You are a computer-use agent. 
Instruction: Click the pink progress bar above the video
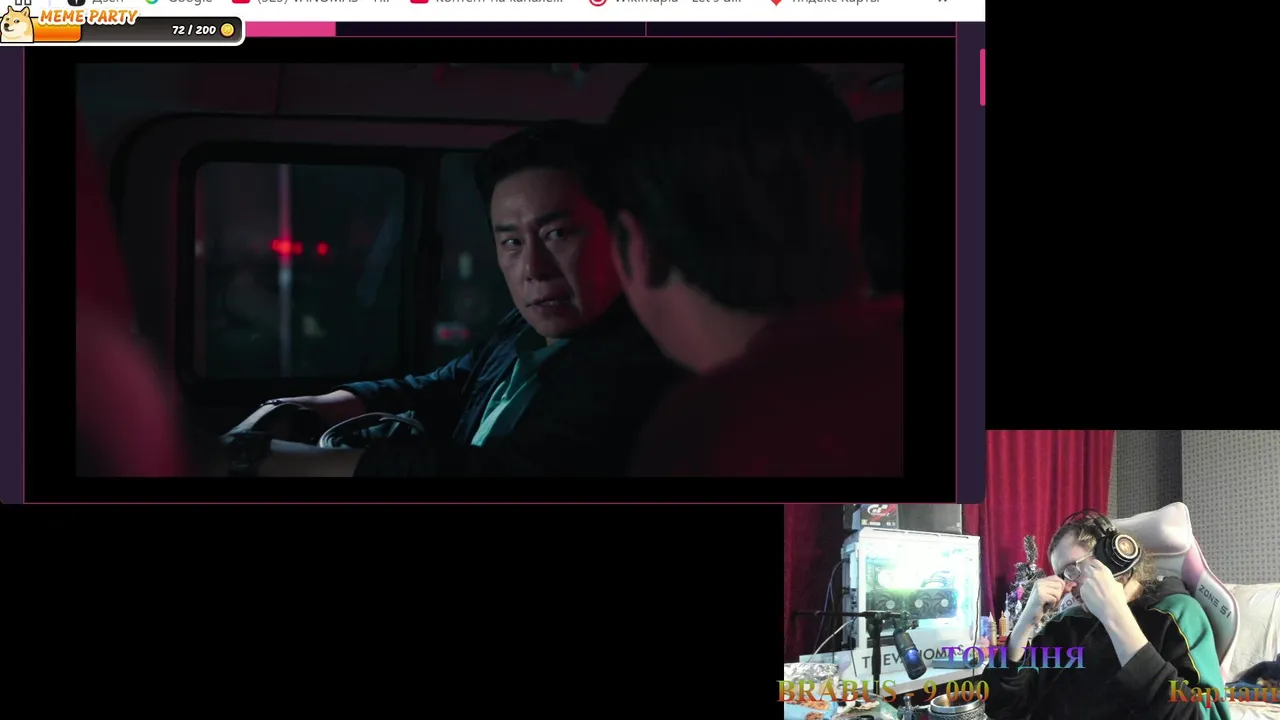coord(290,29)
